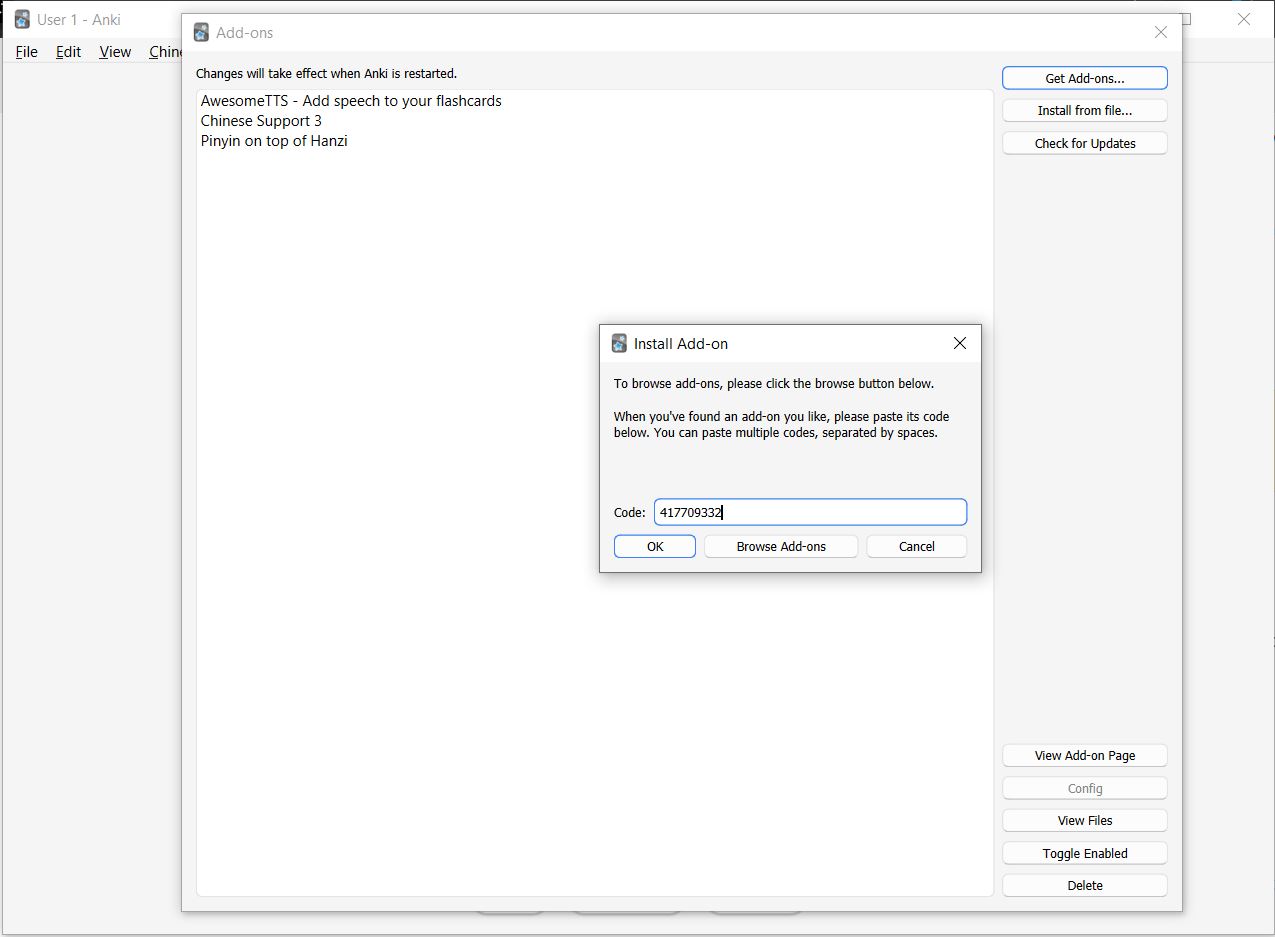Click the 'To browse add-ons' instruction text
The image size is (1275, 937).
[774, 384]
